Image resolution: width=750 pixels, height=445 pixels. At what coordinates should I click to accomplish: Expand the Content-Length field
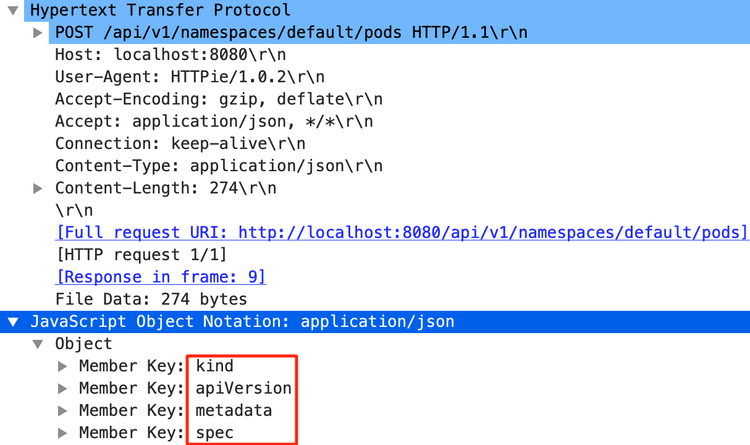[x=38, y=188]
